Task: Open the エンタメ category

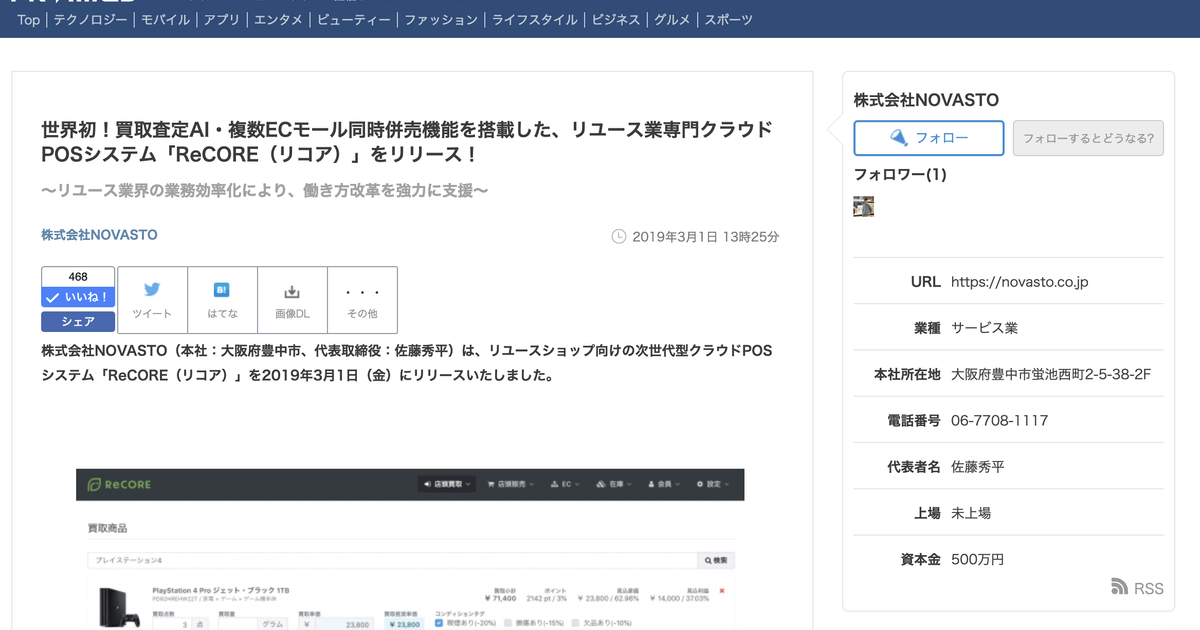Action: [x=278, y=19]
